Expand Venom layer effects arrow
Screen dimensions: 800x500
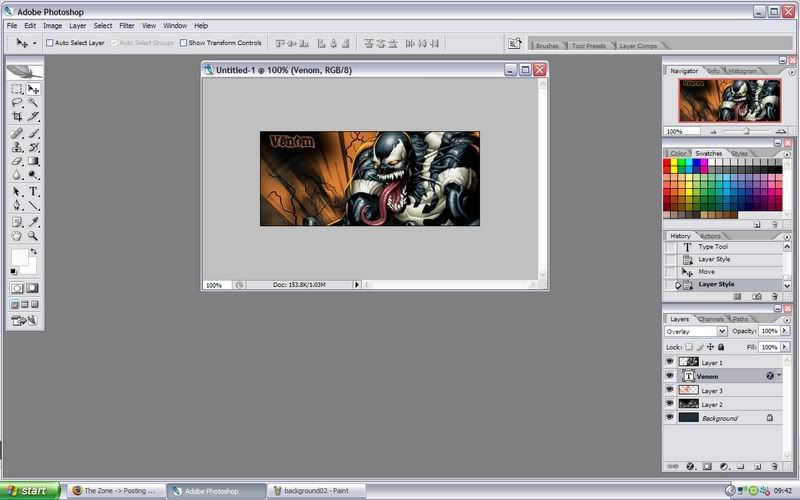(x=779, y=376)
